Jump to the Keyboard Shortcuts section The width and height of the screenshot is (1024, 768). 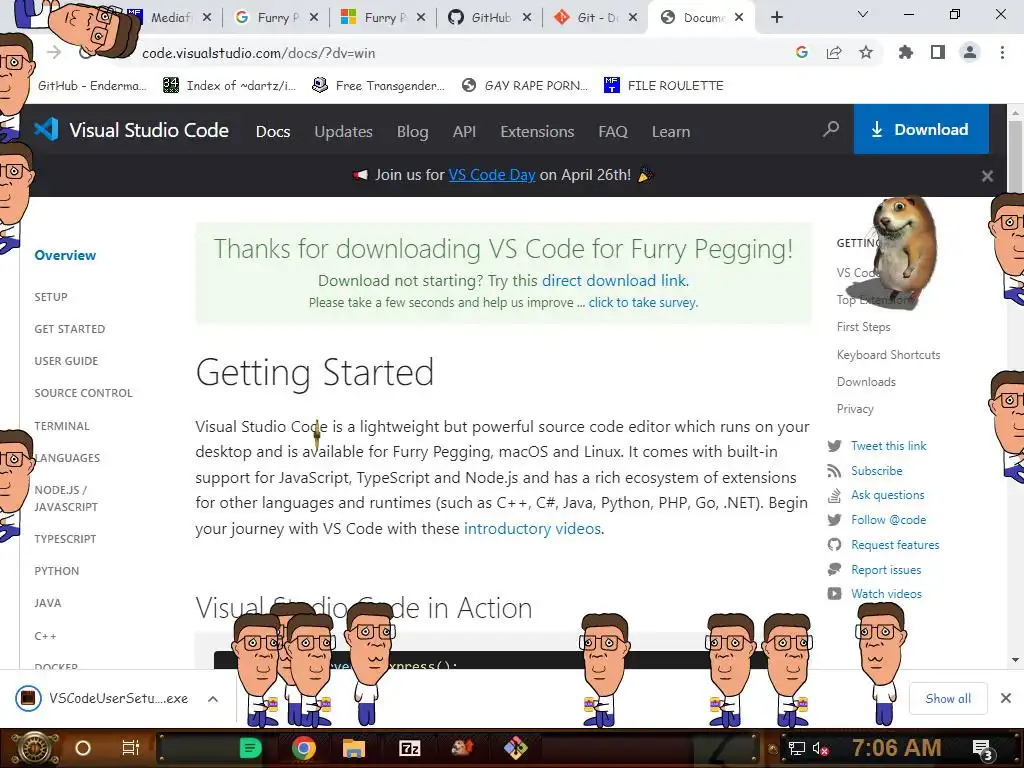888,355
